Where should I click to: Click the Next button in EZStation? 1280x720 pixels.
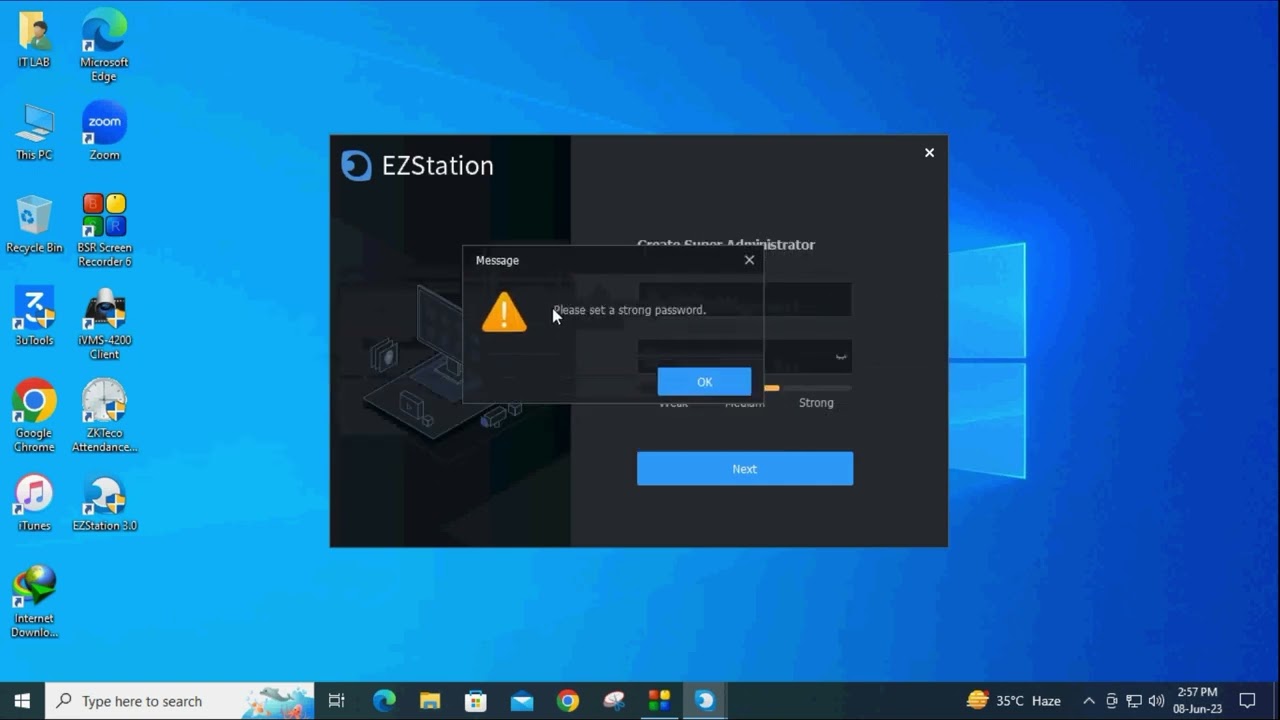tap(745, 468)
